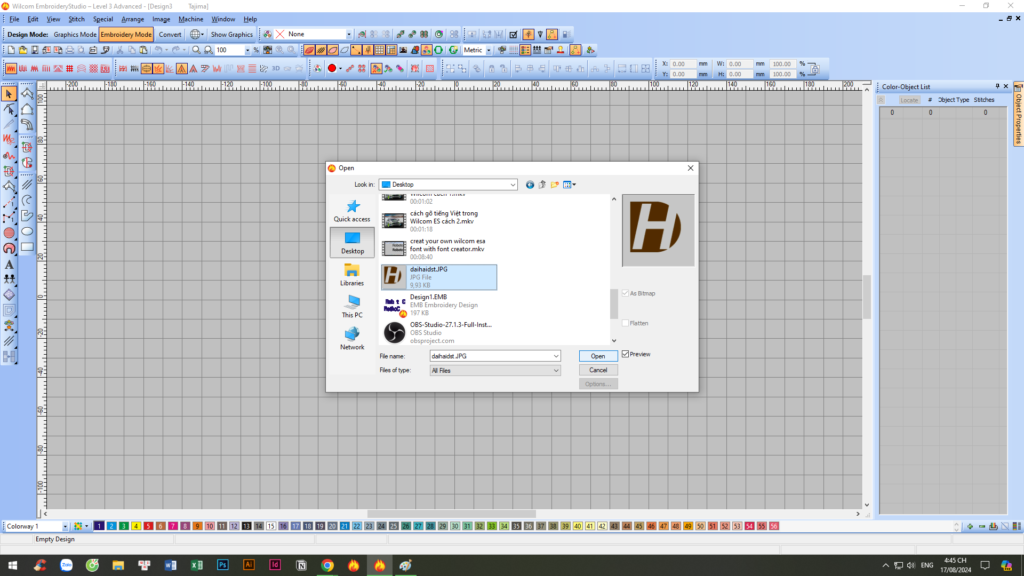This screenshot has height=576, width=1024.
Task: Click the Open folder icon in the toolbar
Action: pyautogui.click(x=23, y=50)
